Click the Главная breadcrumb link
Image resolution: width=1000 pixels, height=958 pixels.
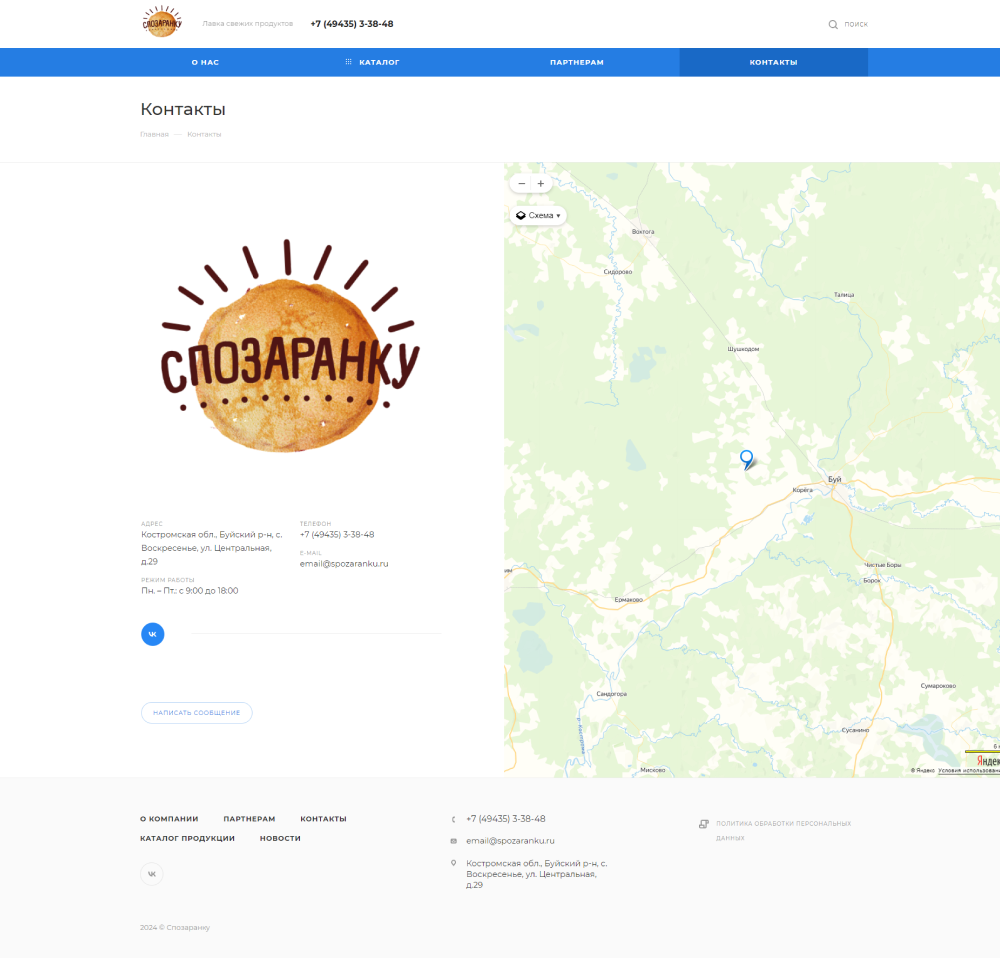point(154,134)
